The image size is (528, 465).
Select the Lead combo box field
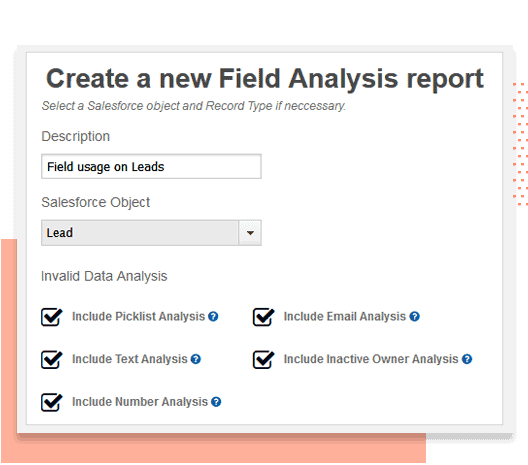click(x=151, y=233)
